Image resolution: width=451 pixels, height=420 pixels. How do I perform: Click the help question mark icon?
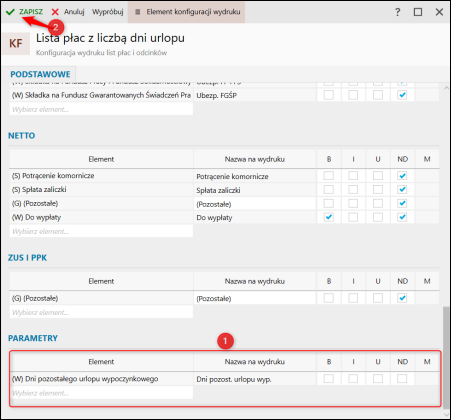(397, 12)
